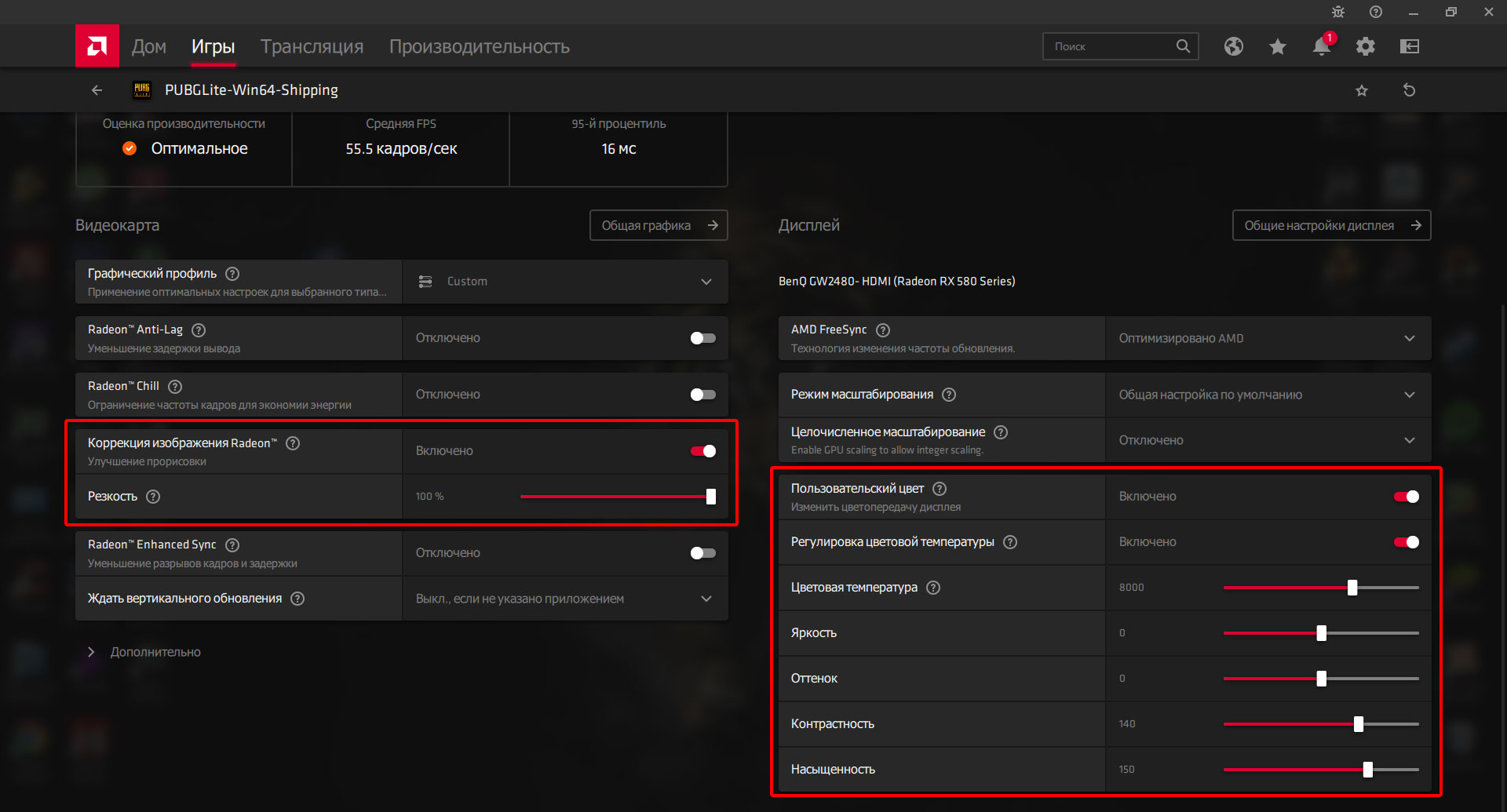The height and width of the screenshot is (812, 1507).
Task: Click the 55.5 кадров/сек value
Action: (x=401, y=148)
